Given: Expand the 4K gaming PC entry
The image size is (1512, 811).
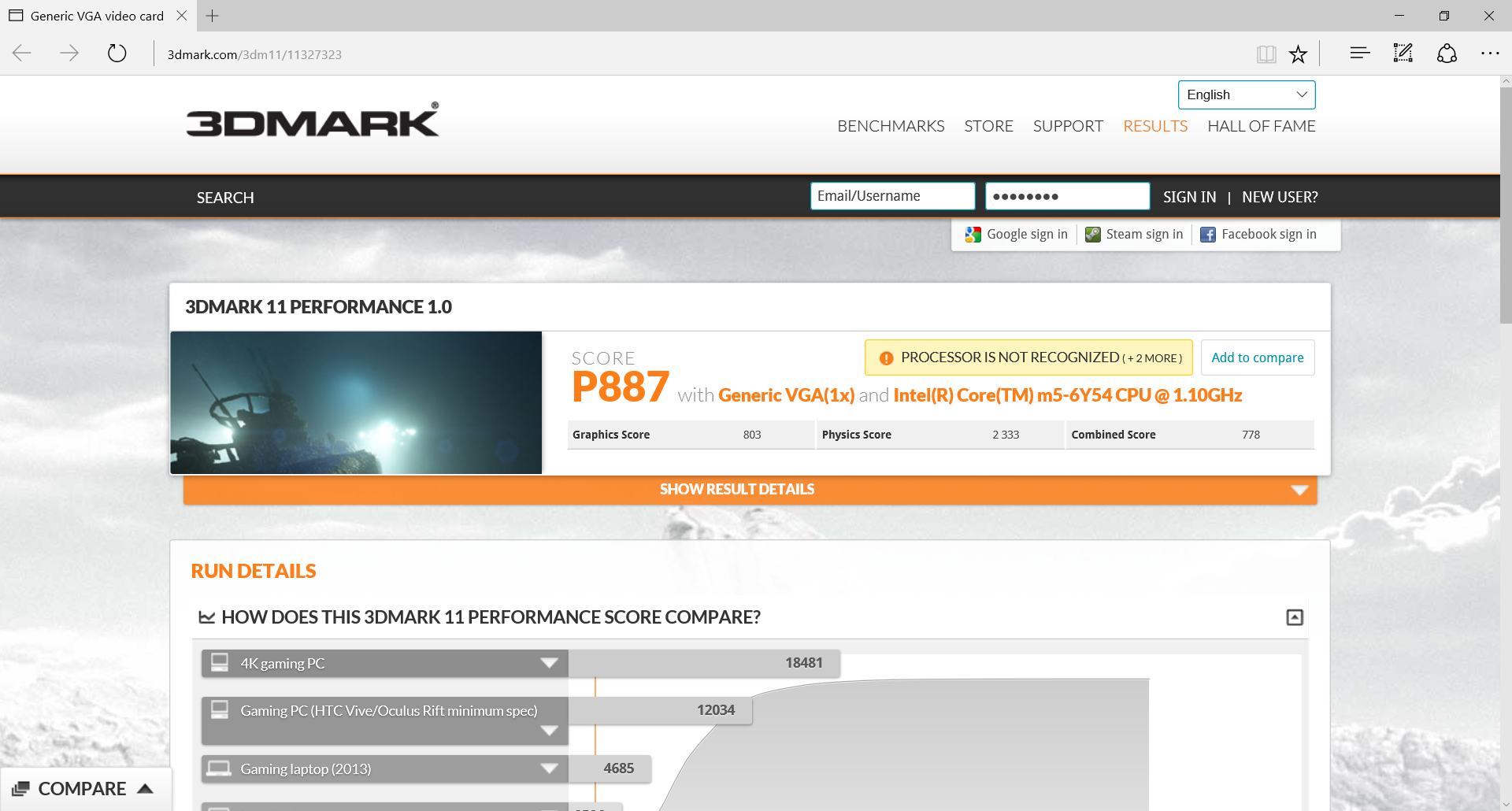Looking at the screenshot, I should click(550, 663).
